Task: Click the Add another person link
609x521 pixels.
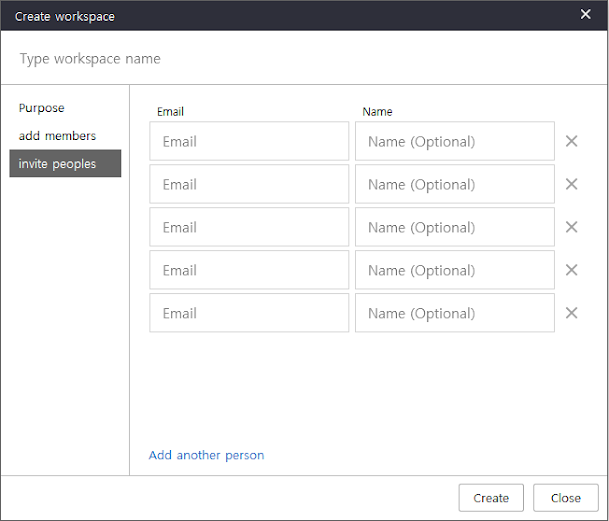Action: (x=207, y=455)
